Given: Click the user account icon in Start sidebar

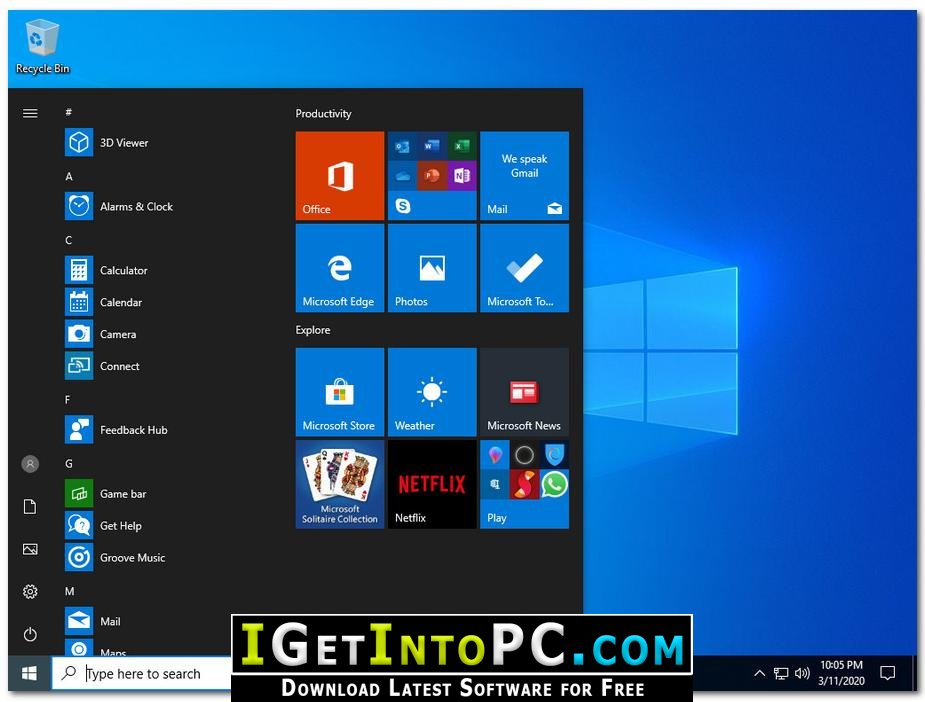Looking at the screenshot, I should pyautogui.click(x=30, y=464).
